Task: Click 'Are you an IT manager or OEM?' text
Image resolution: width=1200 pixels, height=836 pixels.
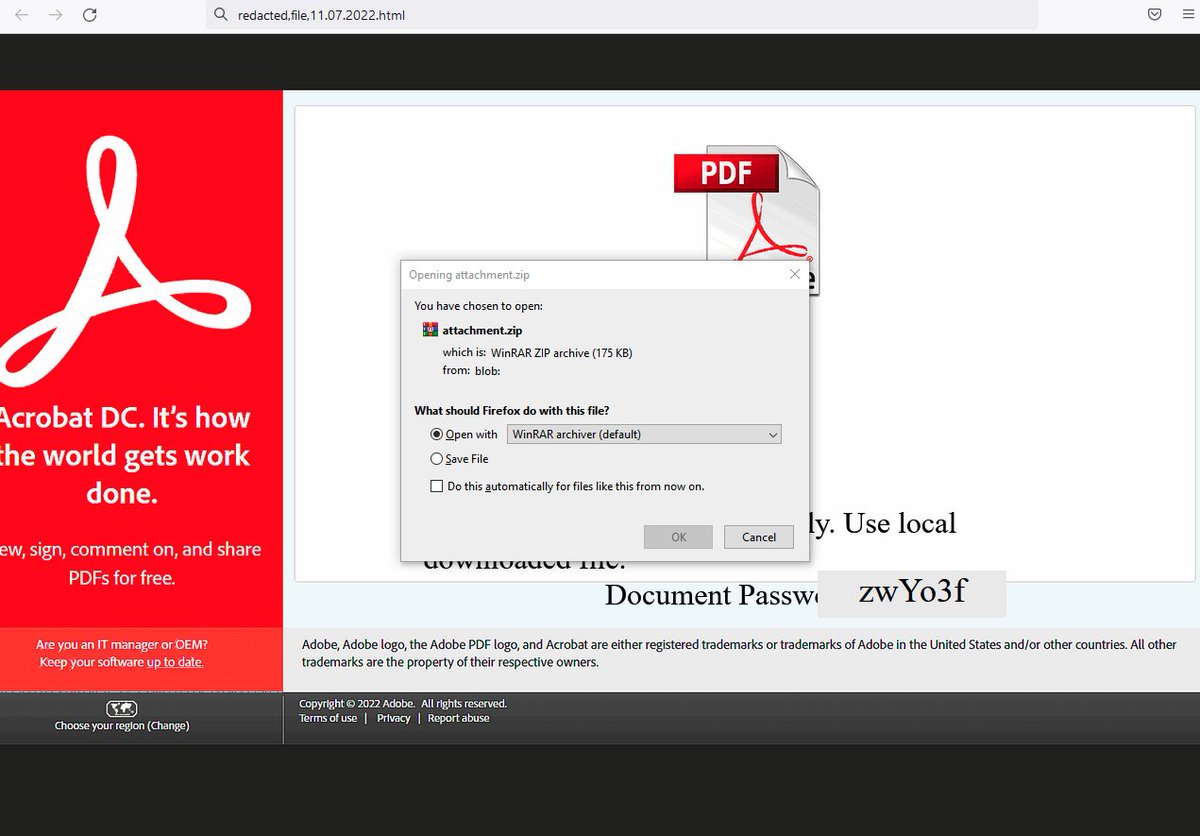Action: pyautogui.click(x=122, y=645)
